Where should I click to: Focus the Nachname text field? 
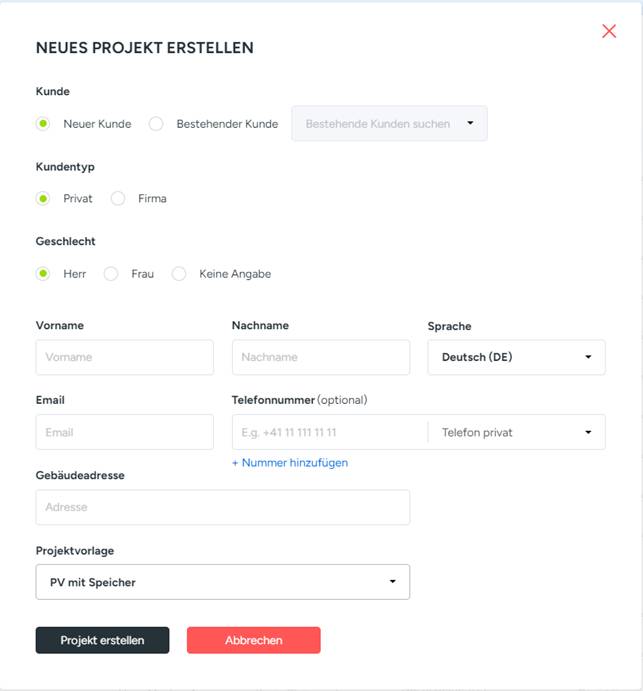320,357
